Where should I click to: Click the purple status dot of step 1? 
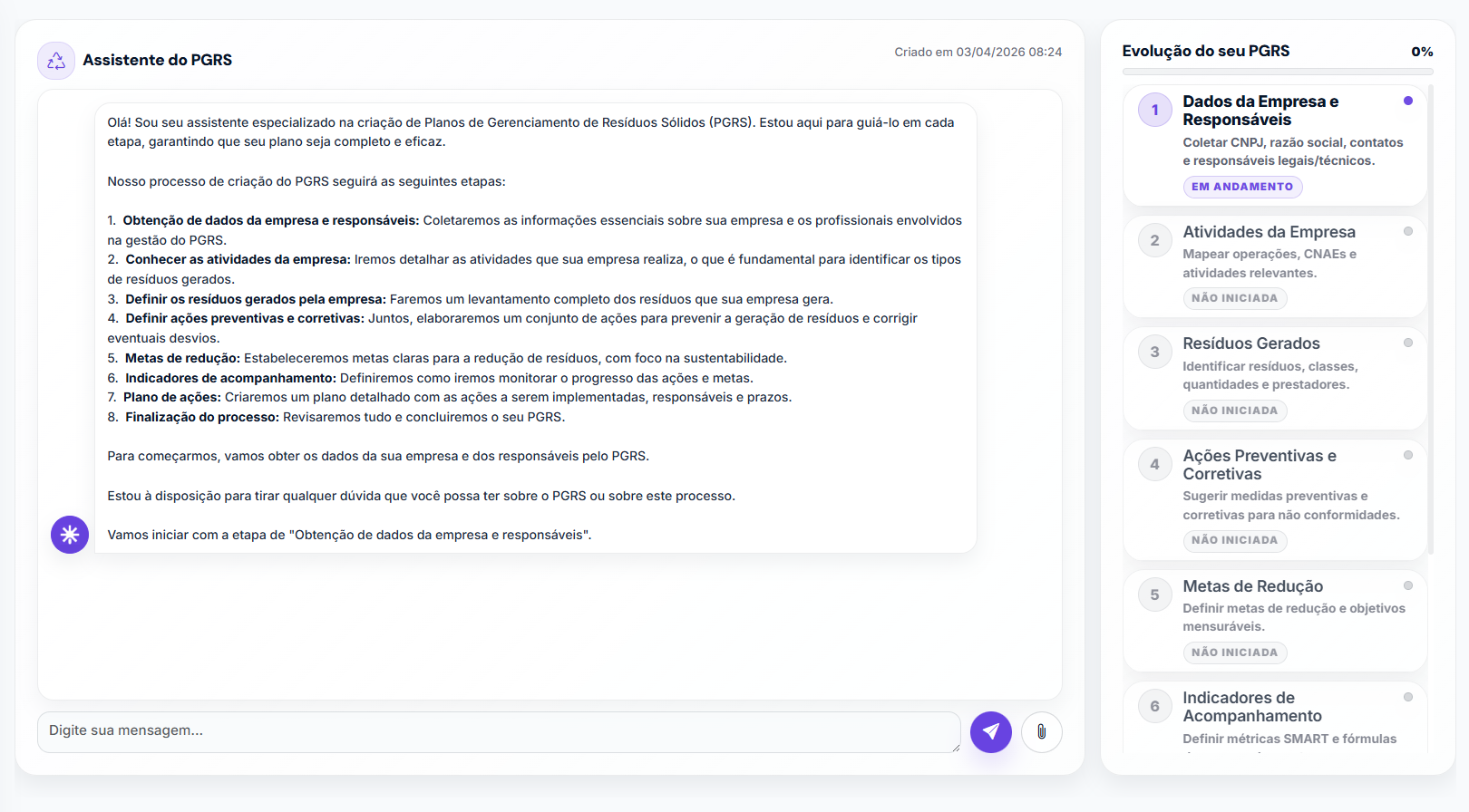1408,101
